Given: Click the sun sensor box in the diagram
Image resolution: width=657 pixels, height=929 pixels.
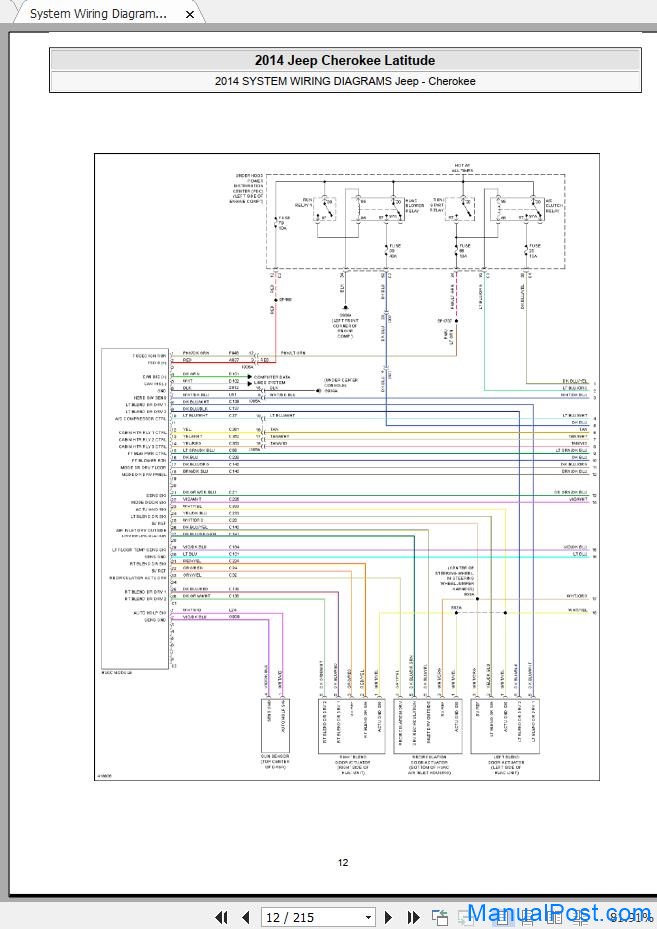Looking at the screenshot, I should (275, 725).
